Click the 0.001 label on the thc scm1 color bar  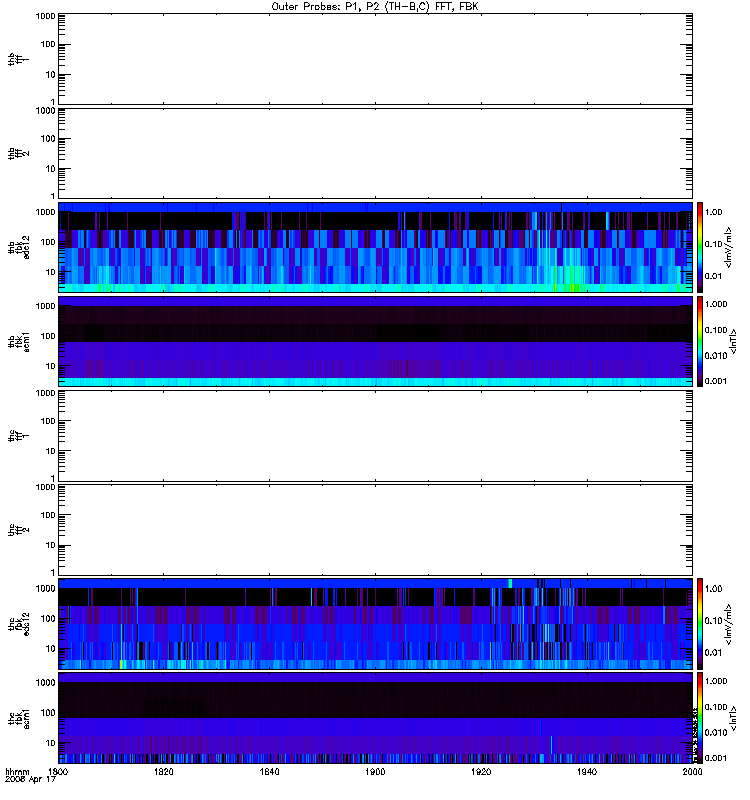[x=716, y=758]
